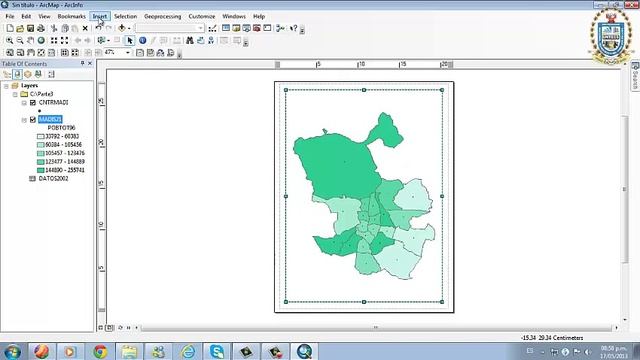
Task: Click the Add Data icon
Action: (x=122, y=28)
